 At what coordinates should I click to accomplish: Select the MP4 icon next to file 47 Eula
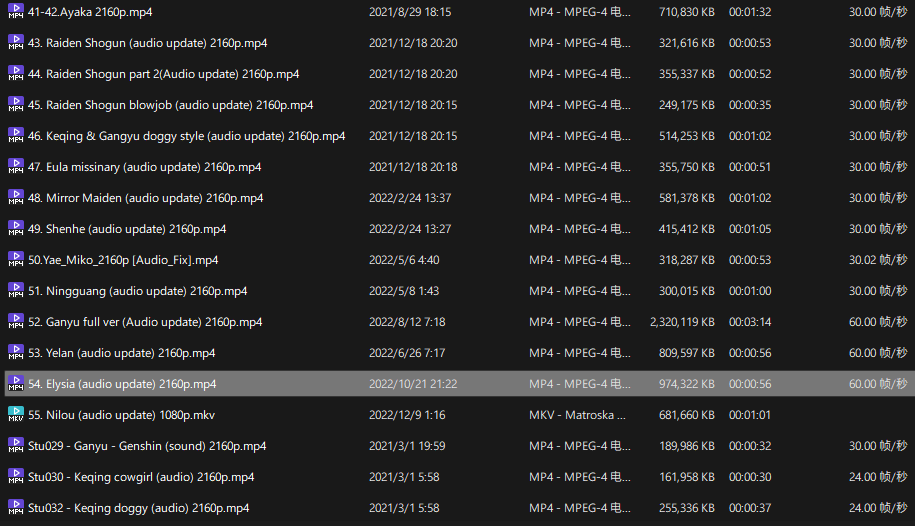16,166
